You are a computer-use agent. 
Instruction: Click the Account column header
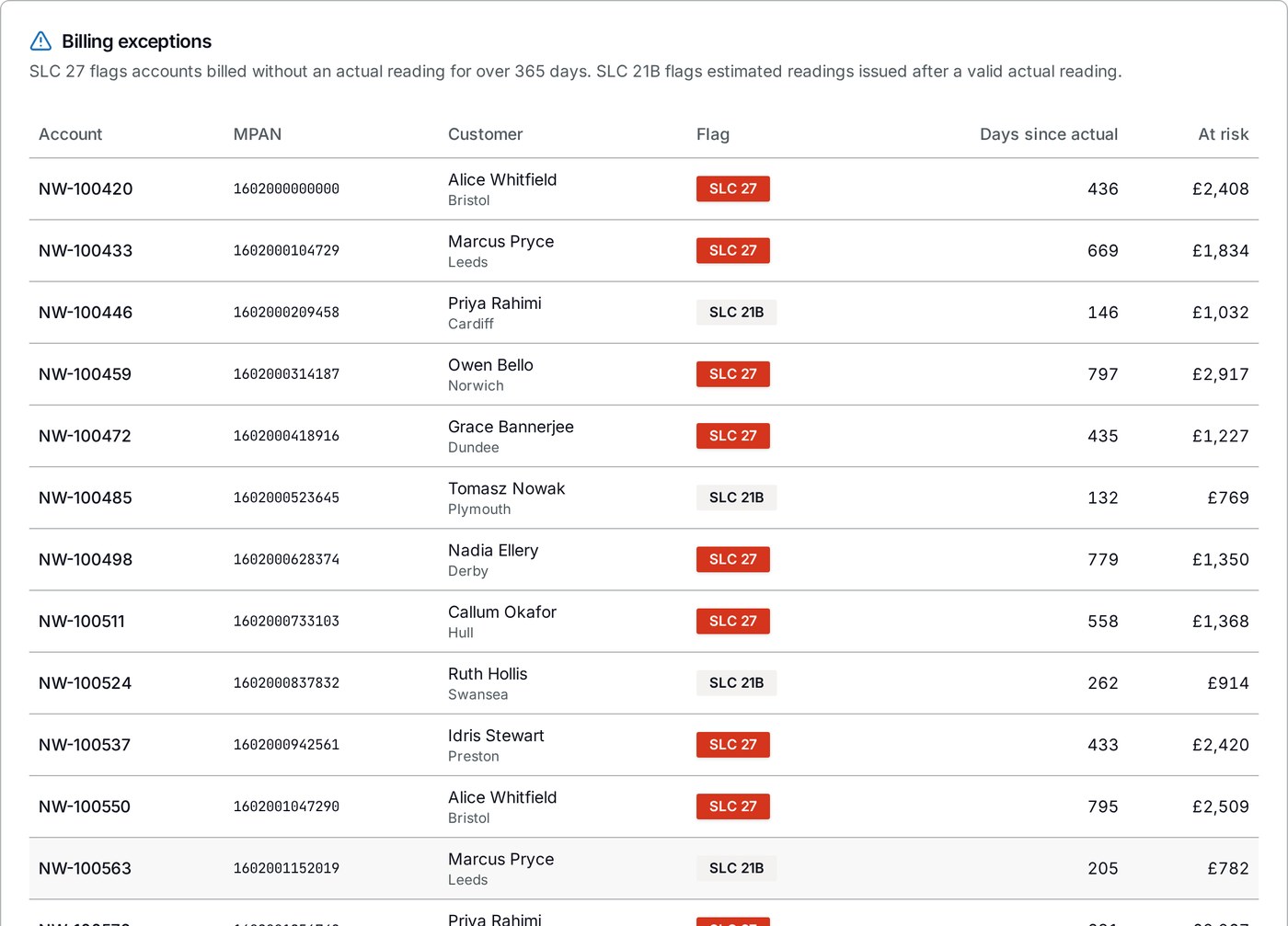71,134
